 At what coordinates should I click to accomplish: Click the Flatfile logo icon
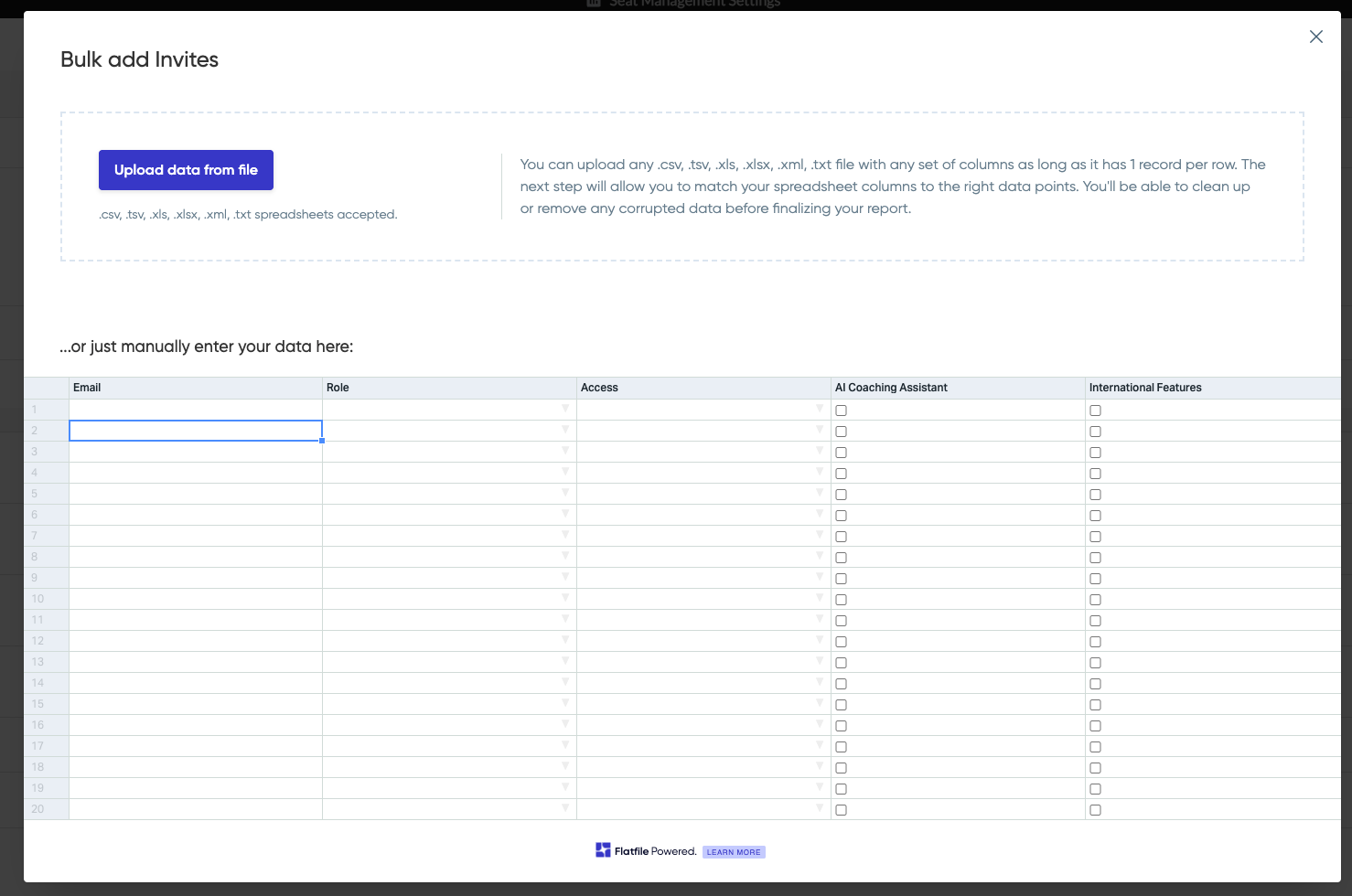pyautogui.click(x=603, y=850)
